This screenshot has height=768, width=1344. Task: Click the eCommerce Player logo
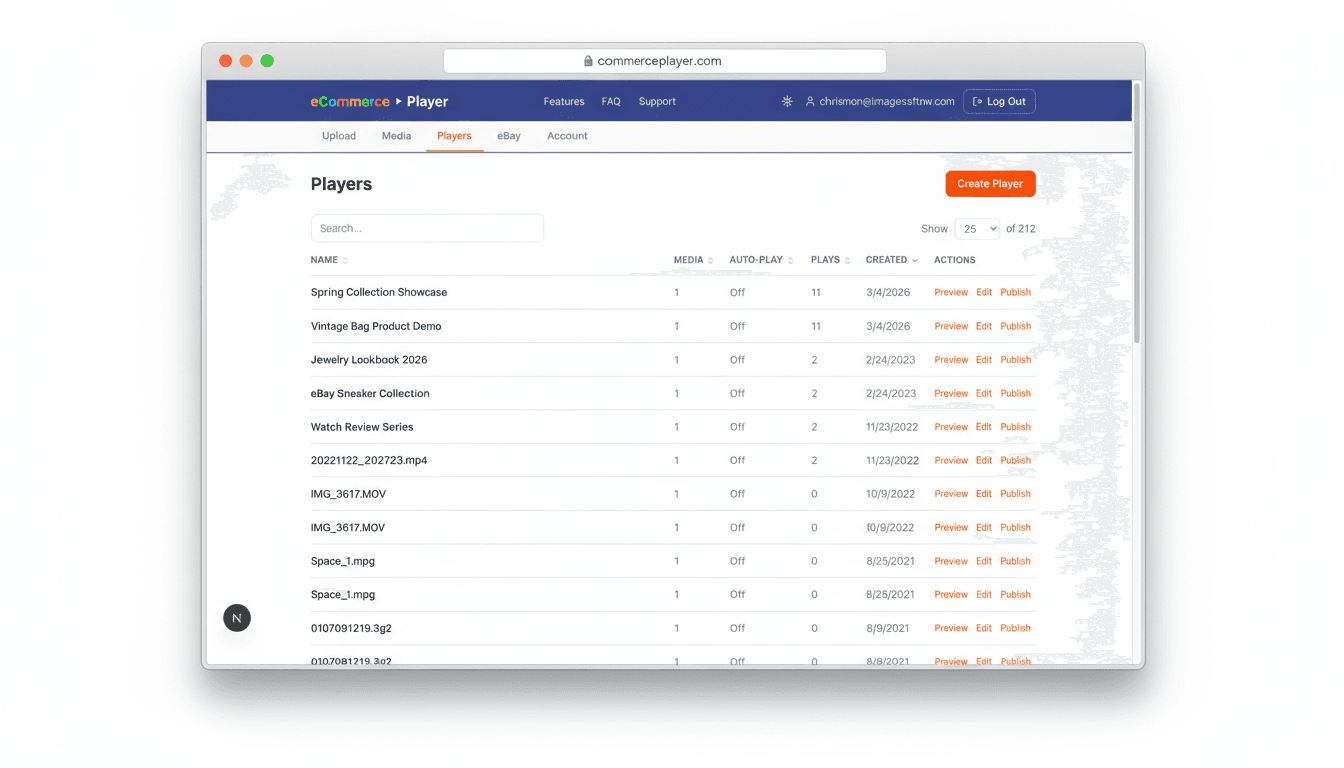(378, 101)
